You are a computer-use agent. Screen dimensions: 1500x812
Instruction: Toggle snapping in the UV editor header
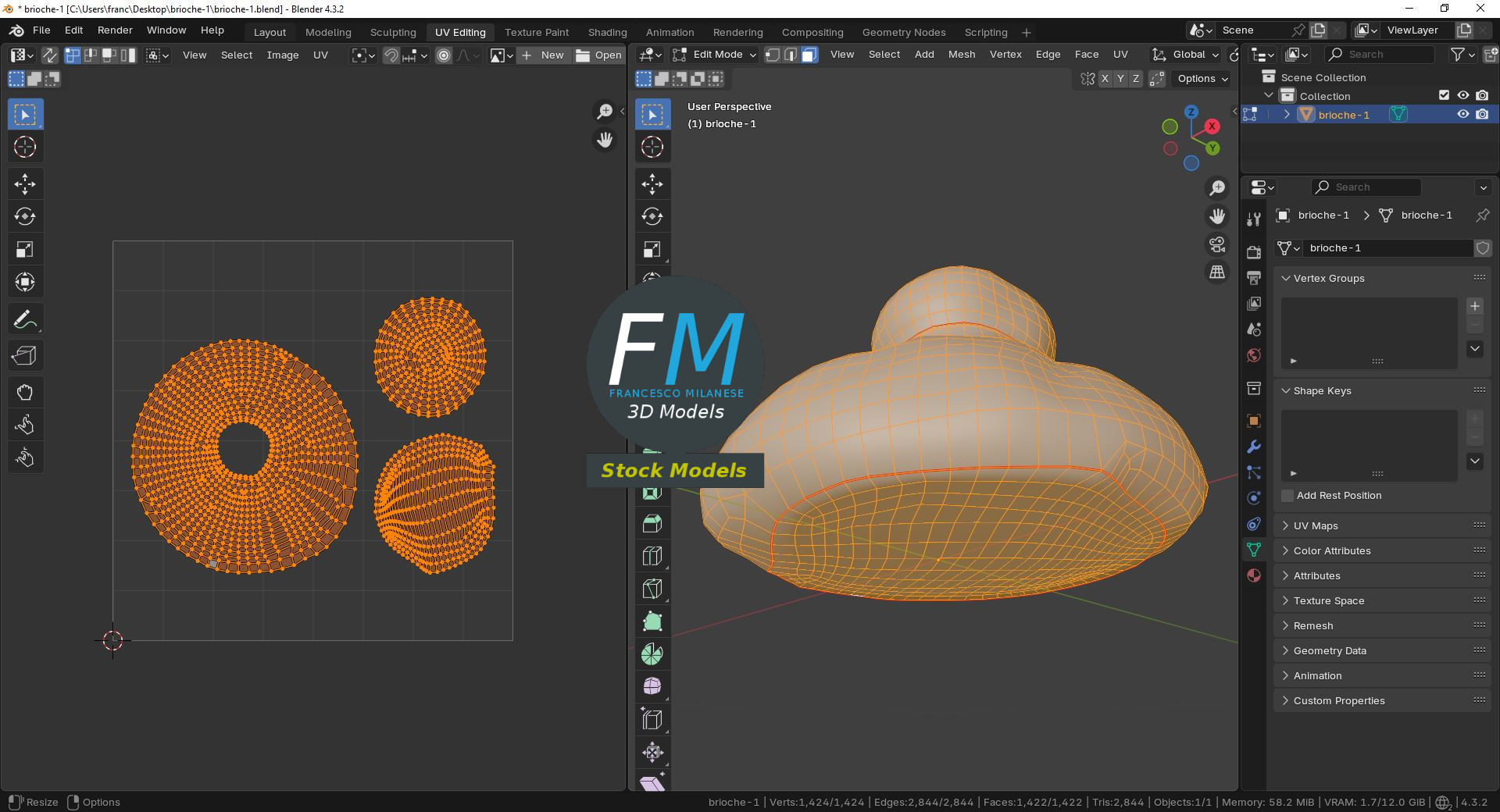[x=391, y=55]
